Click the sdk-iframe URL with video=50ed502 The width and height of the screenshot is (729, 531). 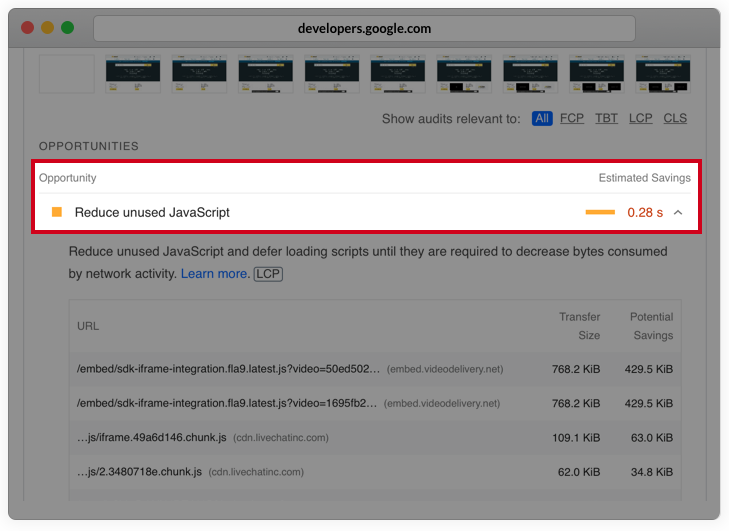pos(228,369)
